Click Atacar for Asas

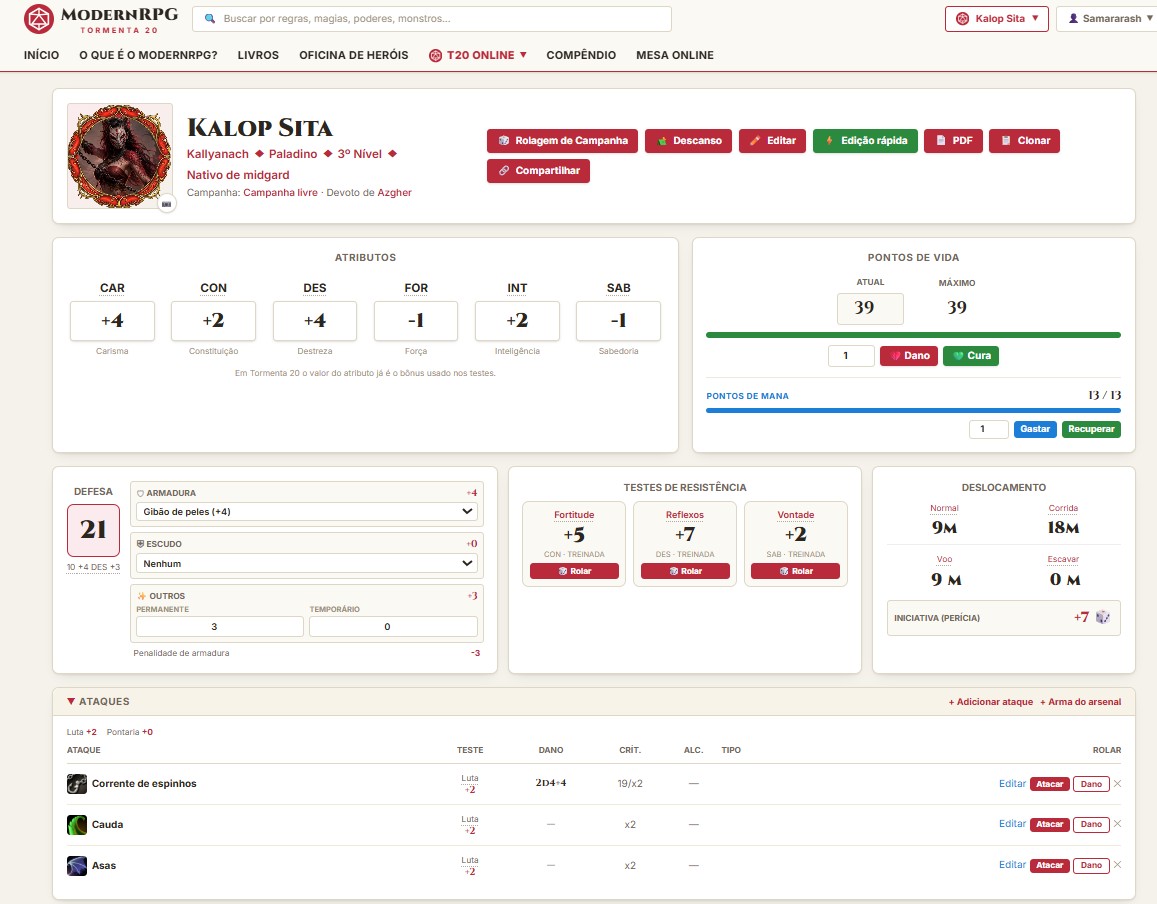(1049, 865)
